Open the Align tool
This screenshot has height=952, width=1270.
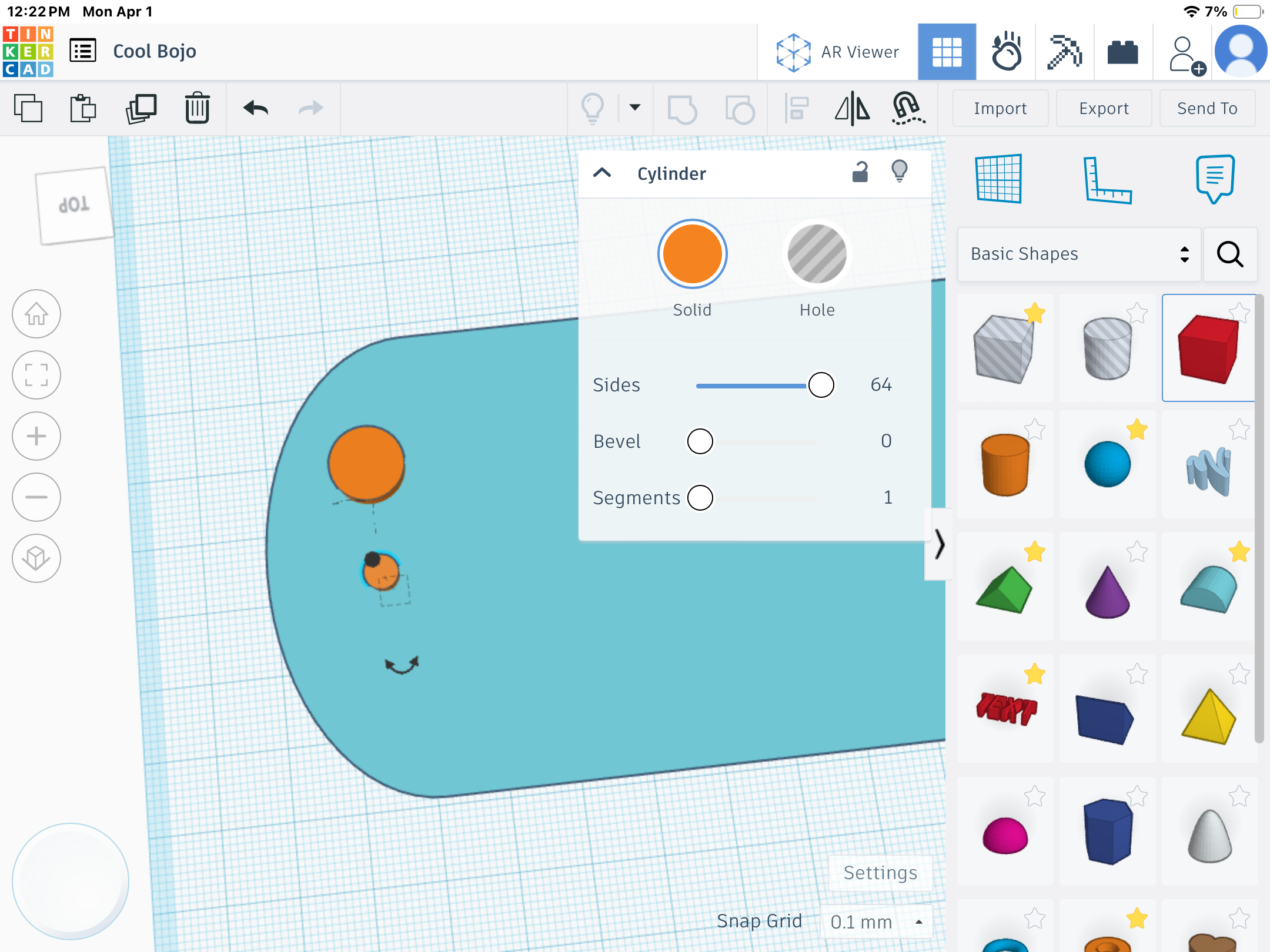click(797, 108)
